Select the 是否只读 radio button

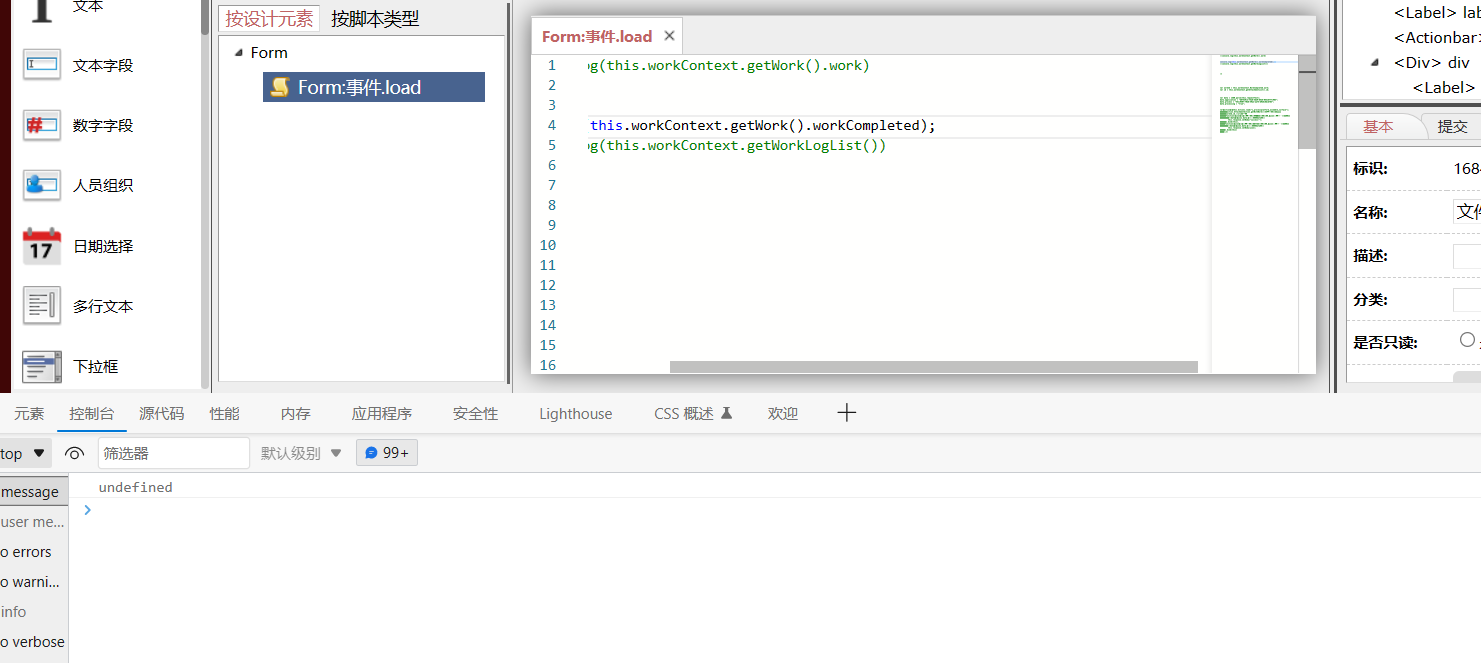click(x=1467, y=339)
